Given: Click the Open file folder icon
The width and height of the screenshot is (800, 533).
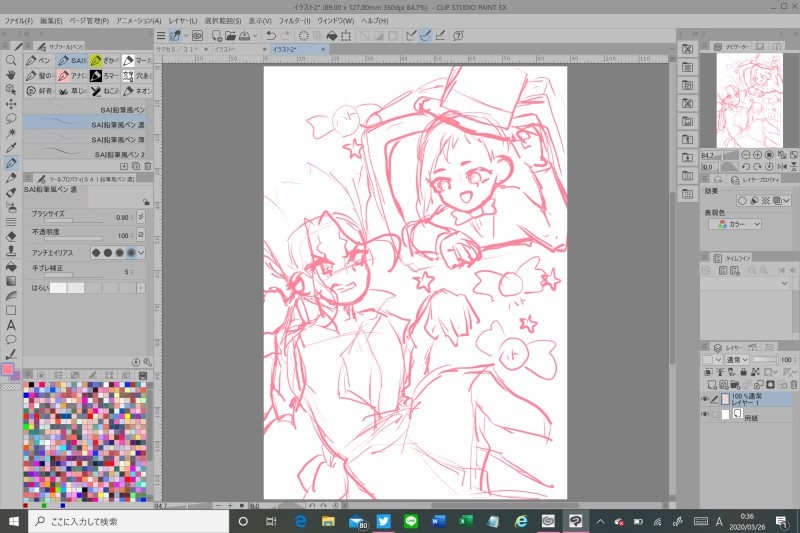Looking at the screenshot, I should pyautogui.click(x=231, y=36).
